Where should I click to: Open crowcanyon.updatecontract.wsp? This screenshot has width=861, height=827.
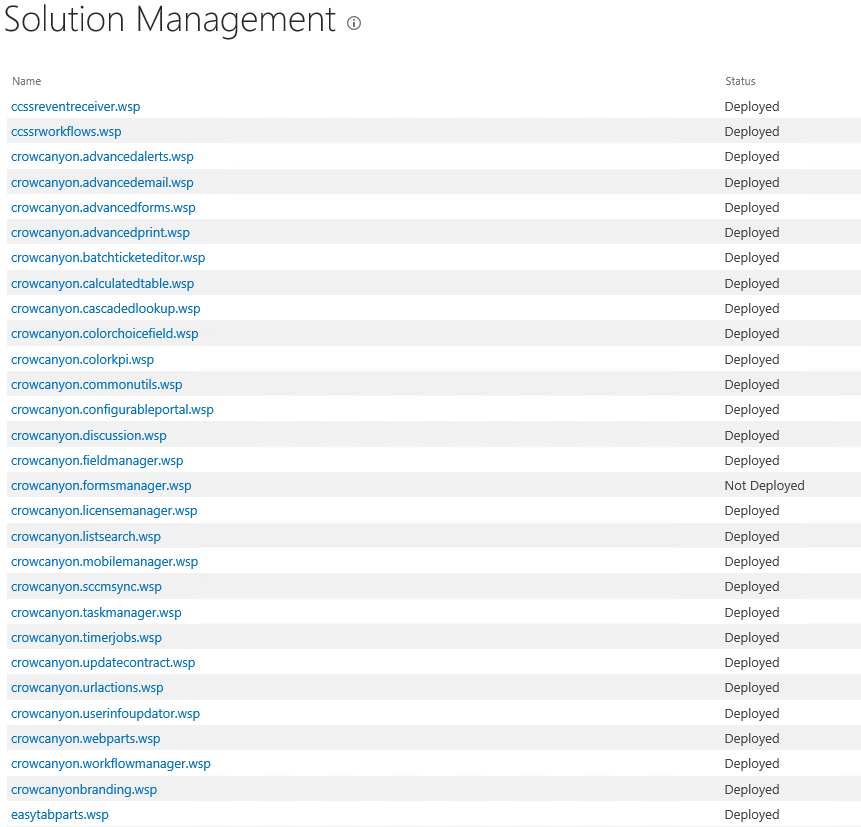click(x=103, y=663)
